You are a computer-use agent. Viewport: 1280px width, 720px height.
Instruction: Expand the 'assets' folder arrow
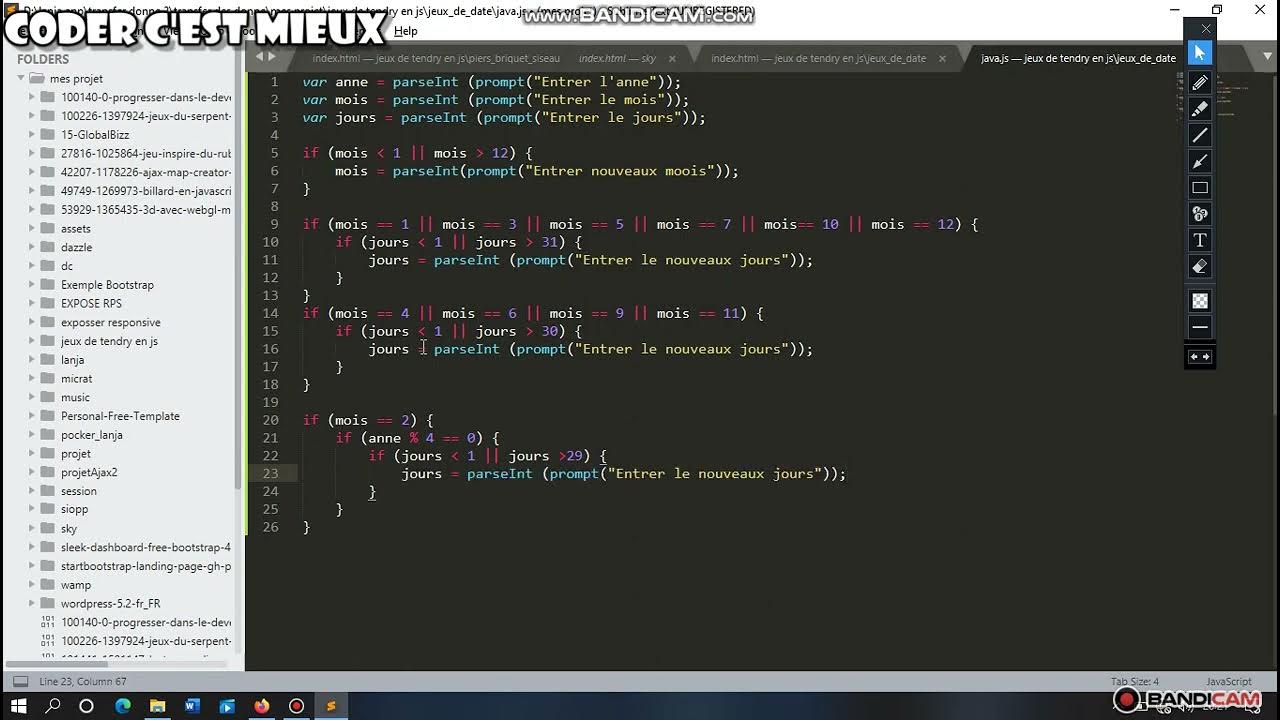[31, 228]
